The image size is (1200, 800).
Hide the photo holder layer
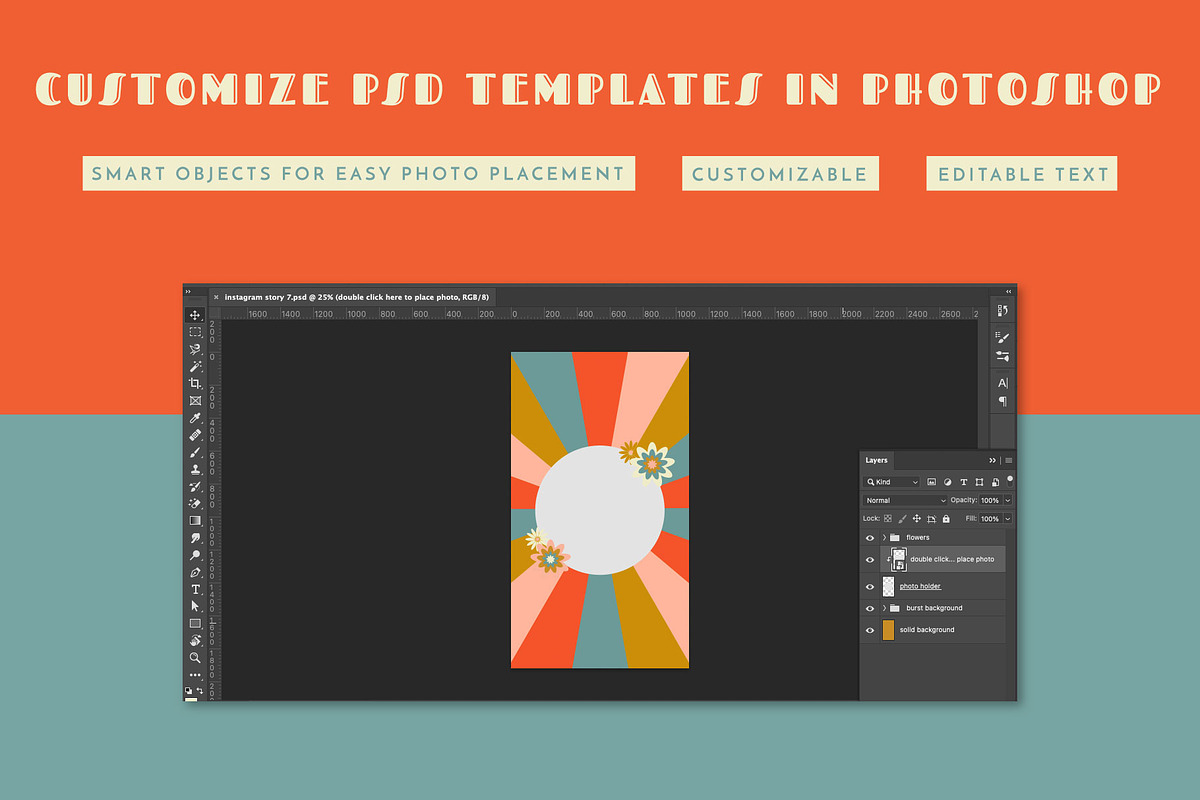(870, 586)
